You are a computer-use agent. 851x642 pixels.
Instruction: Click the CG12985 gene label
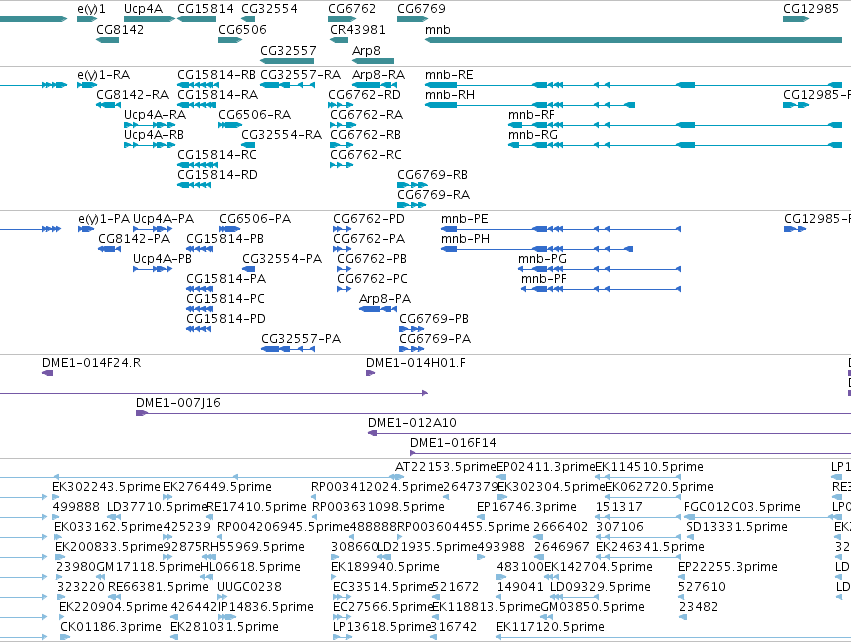(811, 9)
